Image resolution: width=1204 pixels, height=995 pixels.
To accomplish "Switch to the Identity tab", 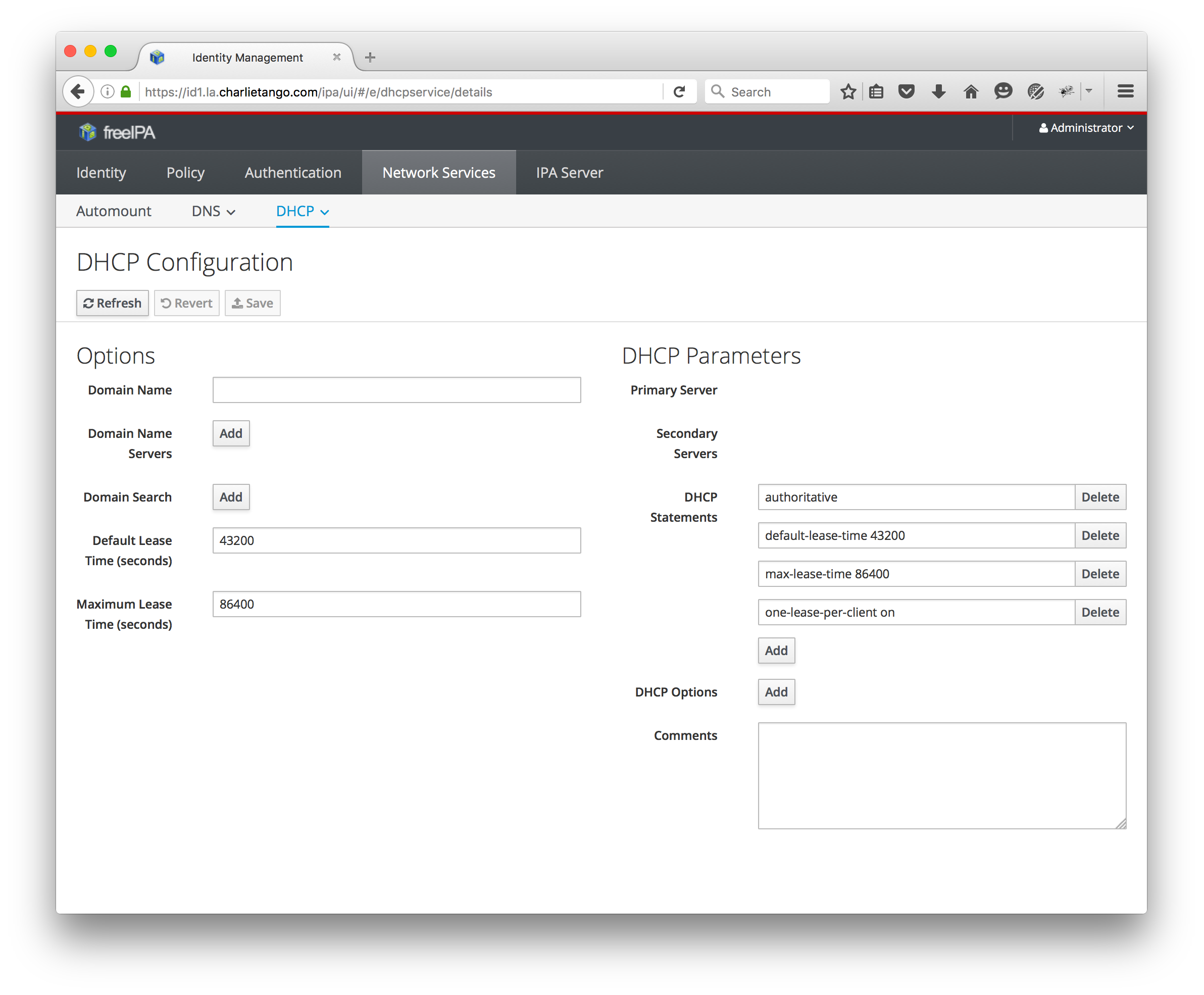I will click(x=101, y=173).
